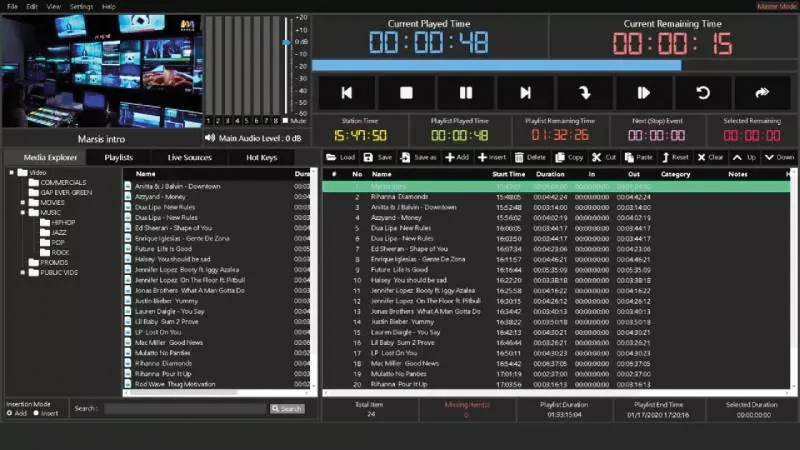Viewport: 800px width, 450px height.
Task: Paste item into the playlist
Action: (639, 158)
